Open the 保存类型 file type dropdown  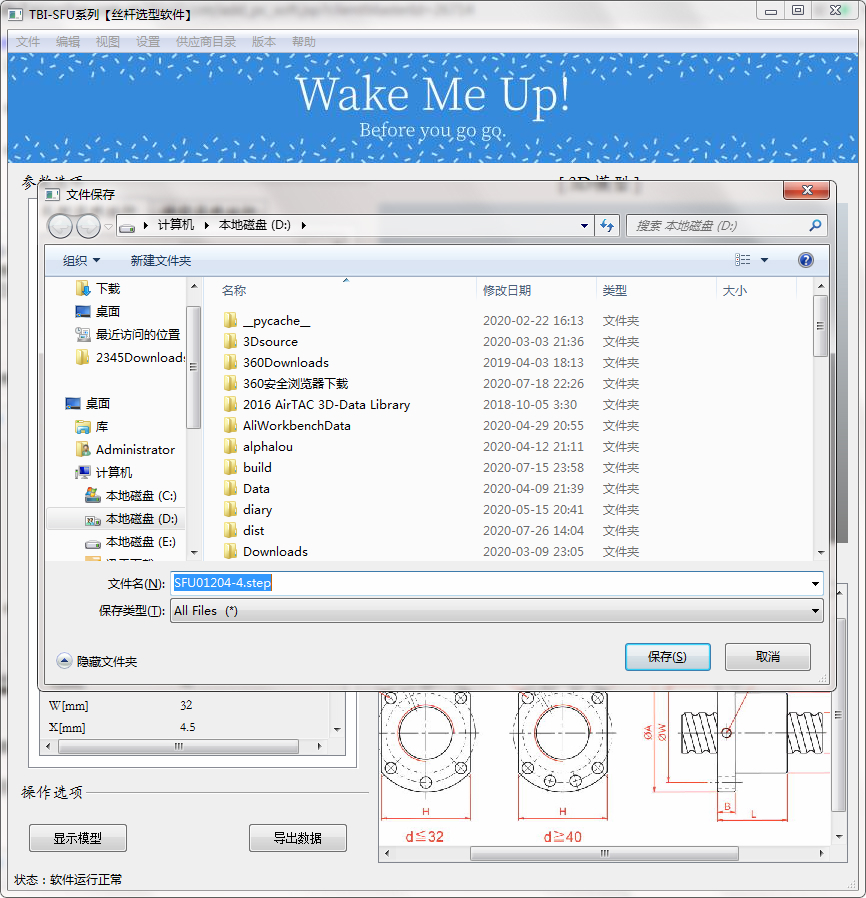(815, 610)
